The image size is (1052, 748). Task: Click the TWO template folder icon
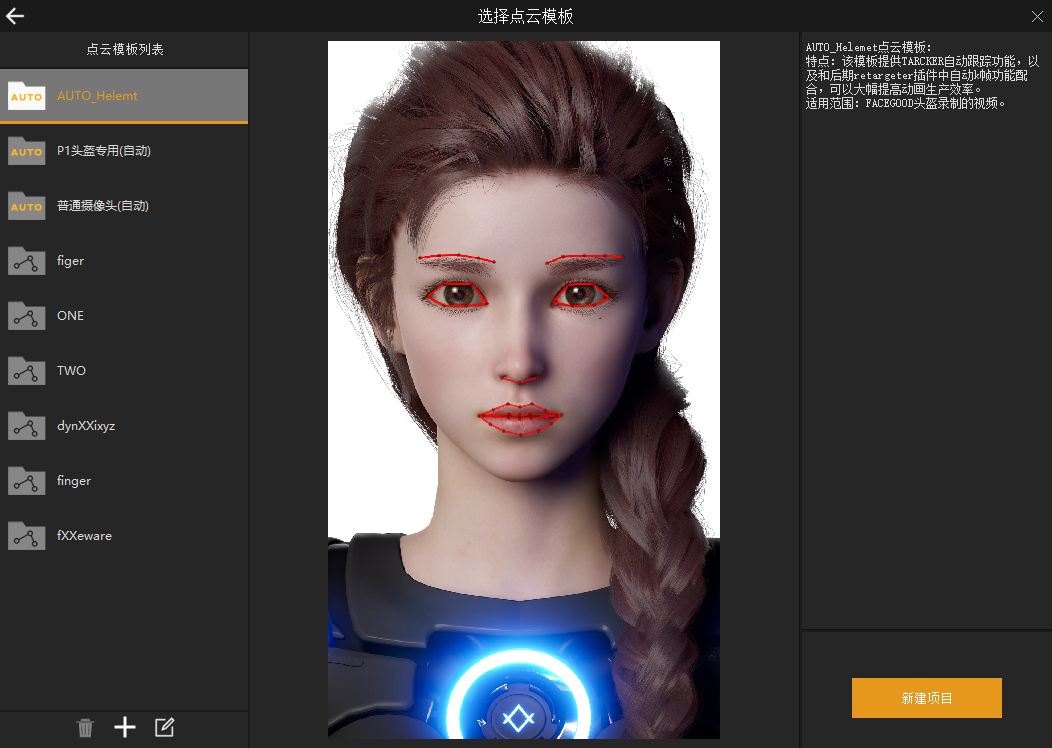27,371
